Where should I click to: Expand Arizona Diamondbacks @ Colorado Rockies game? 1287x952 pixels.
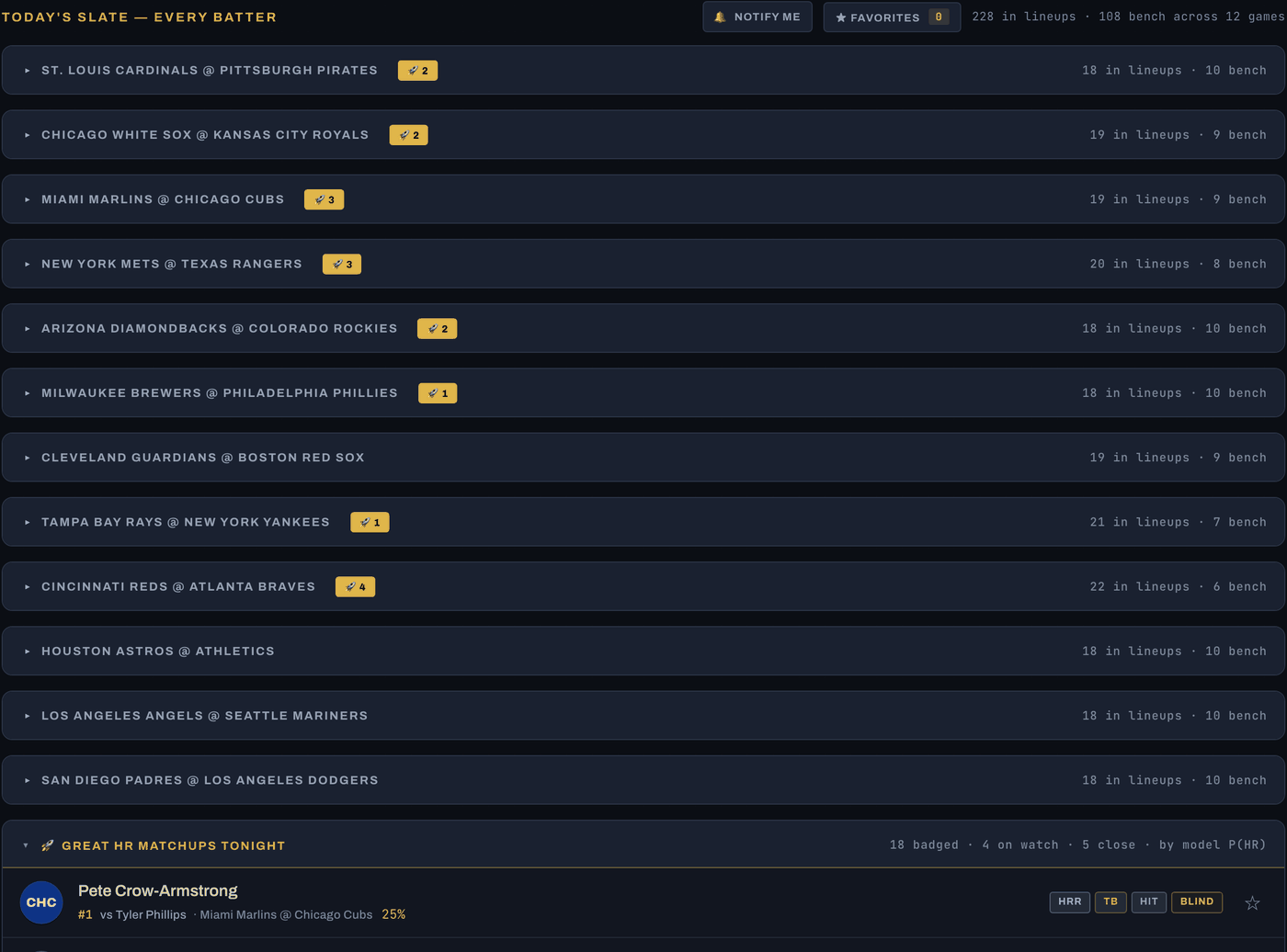coord(643,328)
